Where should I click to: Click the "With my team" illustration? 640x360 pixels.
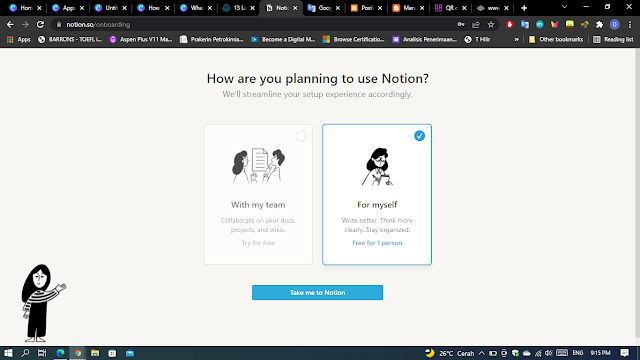(x=258, y=166)
